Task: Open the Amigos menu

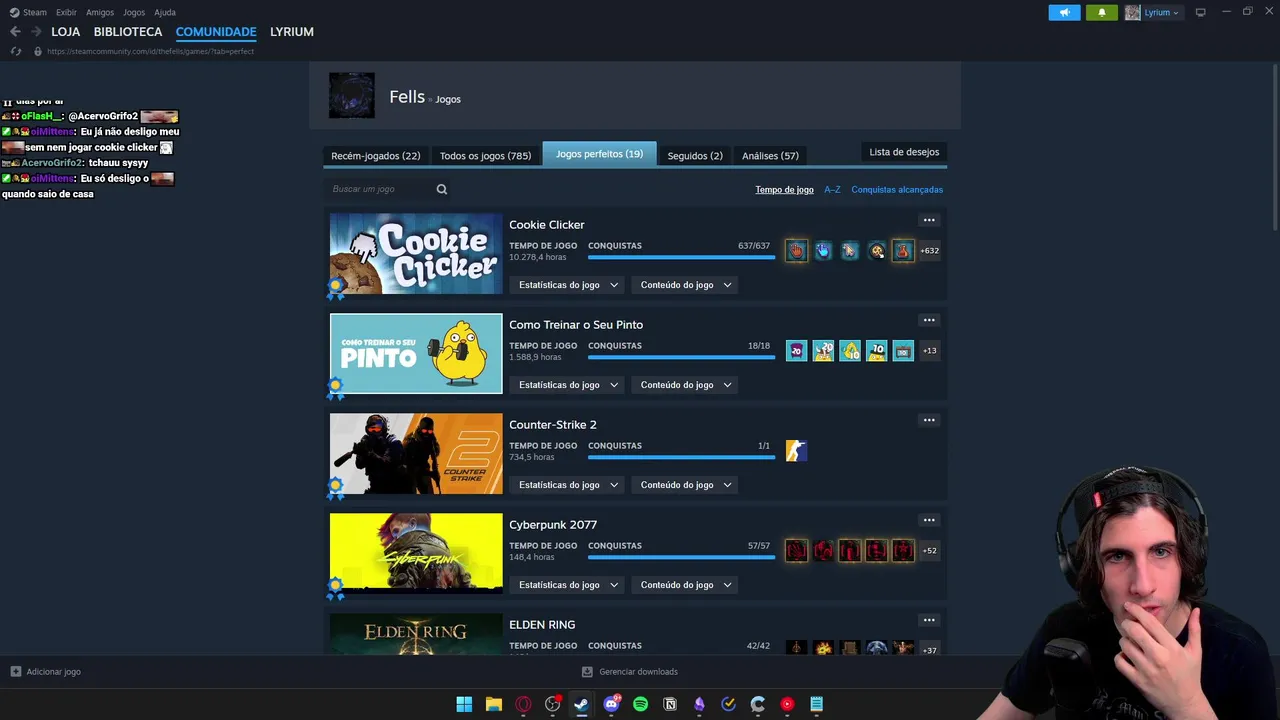Action: [100, 12]
